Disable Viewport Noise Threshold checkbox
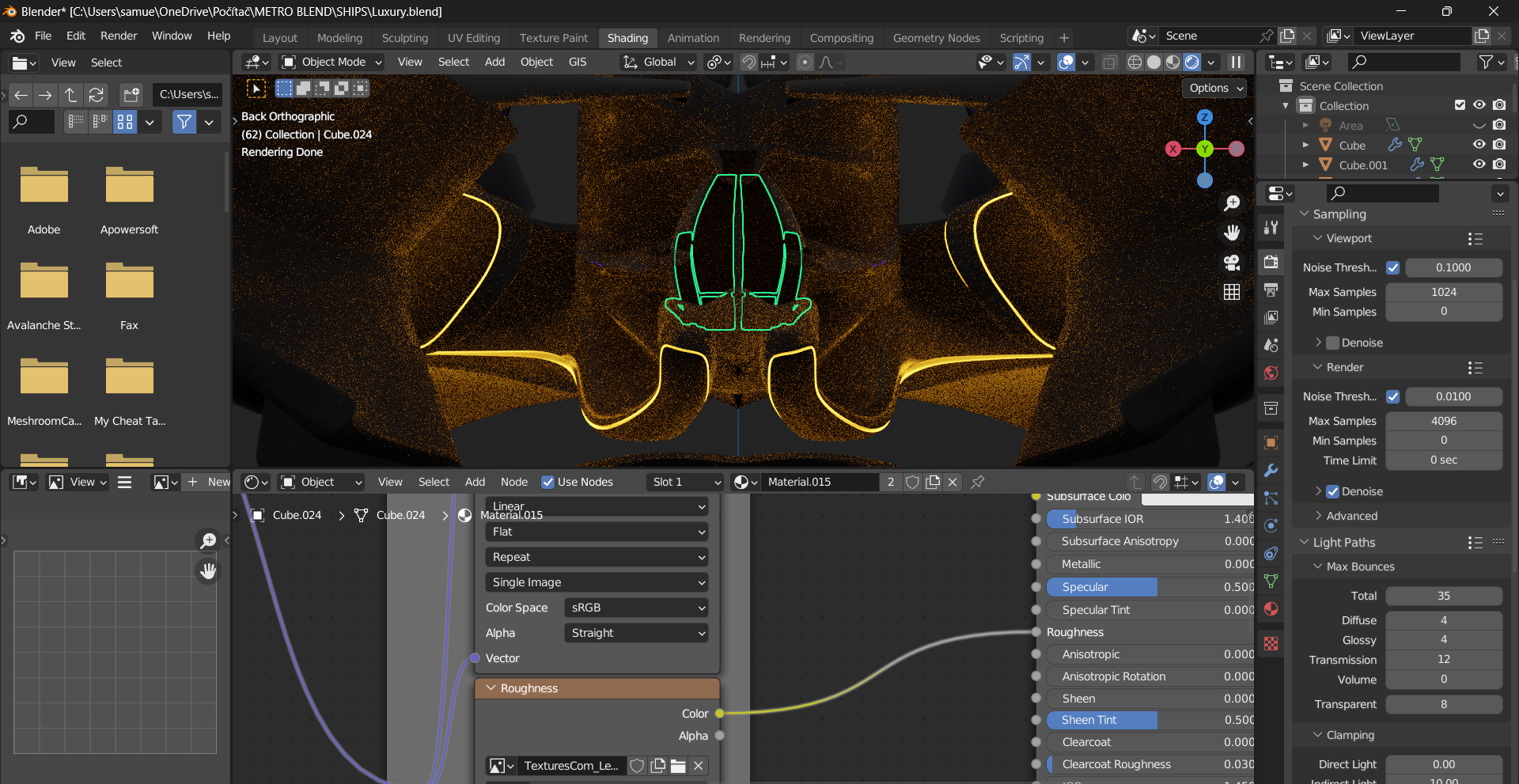 click(1392, 267)
